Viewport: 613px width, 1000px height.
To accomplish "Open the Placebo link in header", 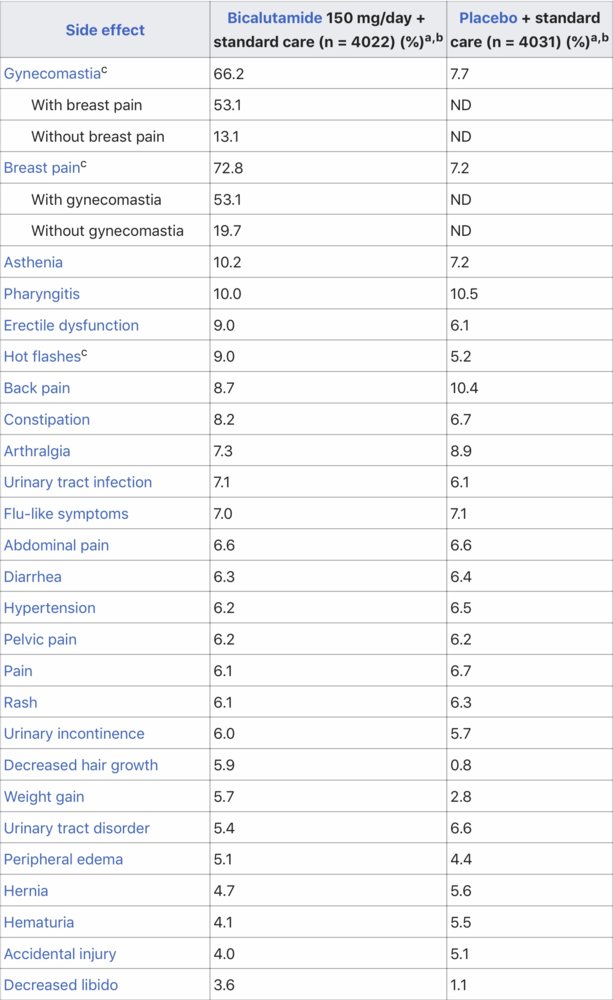I will (x=488, y=19).
